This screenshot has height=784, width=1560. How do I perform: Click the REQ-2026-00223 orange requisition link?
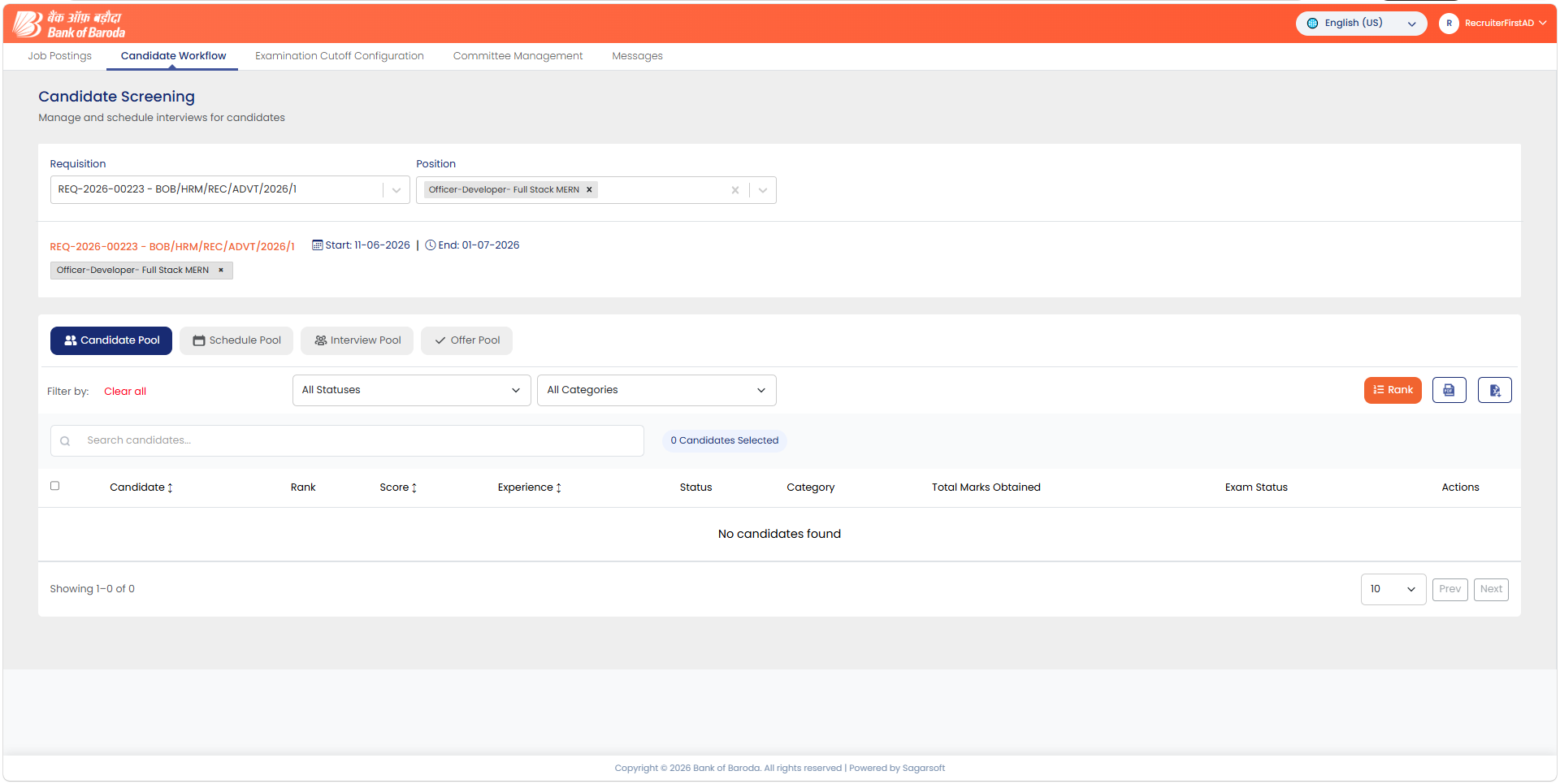point(172,246)
